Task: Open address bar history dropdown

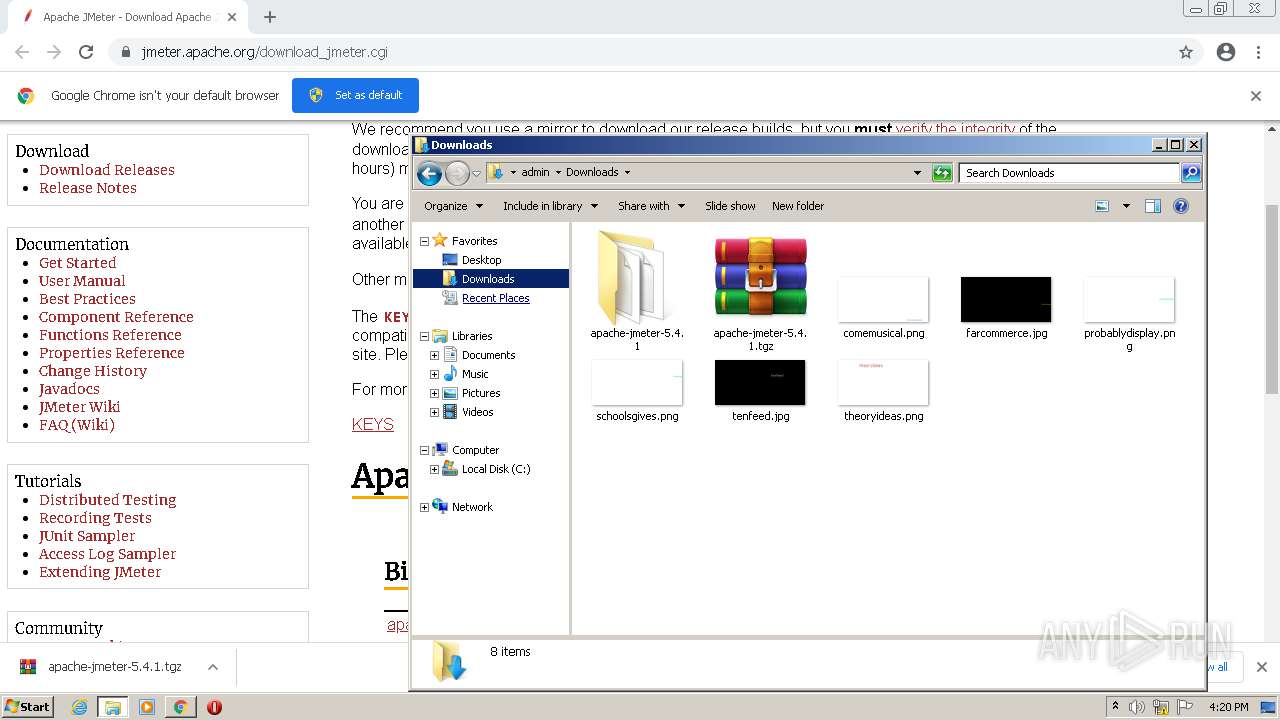Action: point(917,173)
